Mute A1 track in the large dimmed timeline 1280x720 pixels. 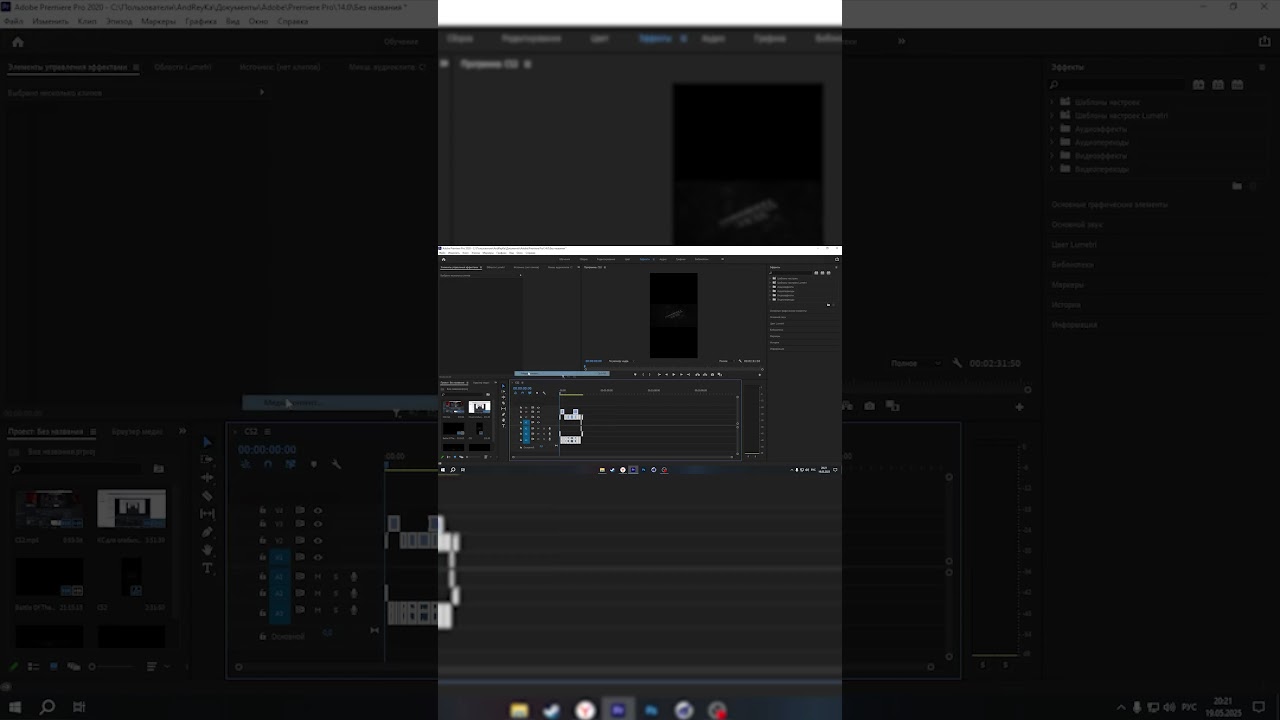coord(318,576)
